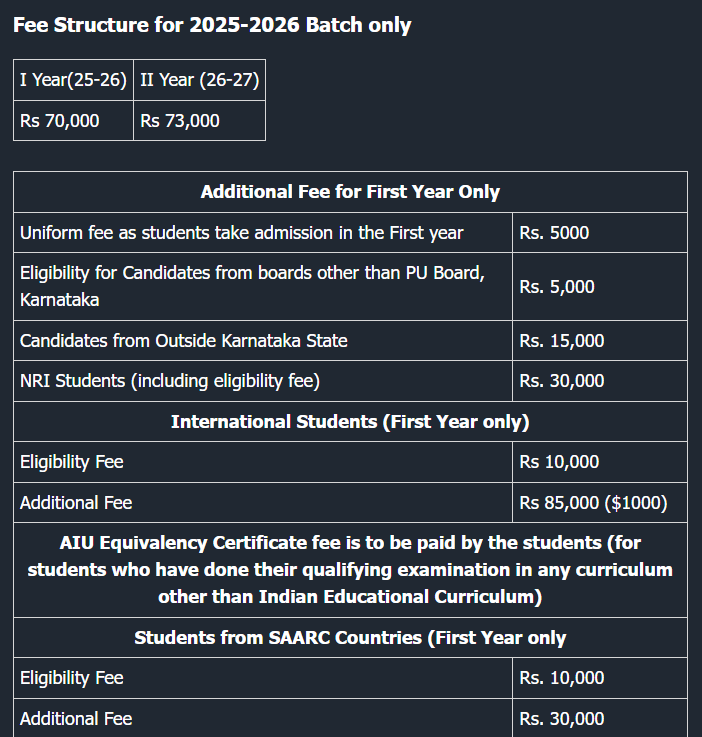Click the "Students from SAARC Countries" header
The height and width of the screenshot is (737, 702).
tap(350, 638)
